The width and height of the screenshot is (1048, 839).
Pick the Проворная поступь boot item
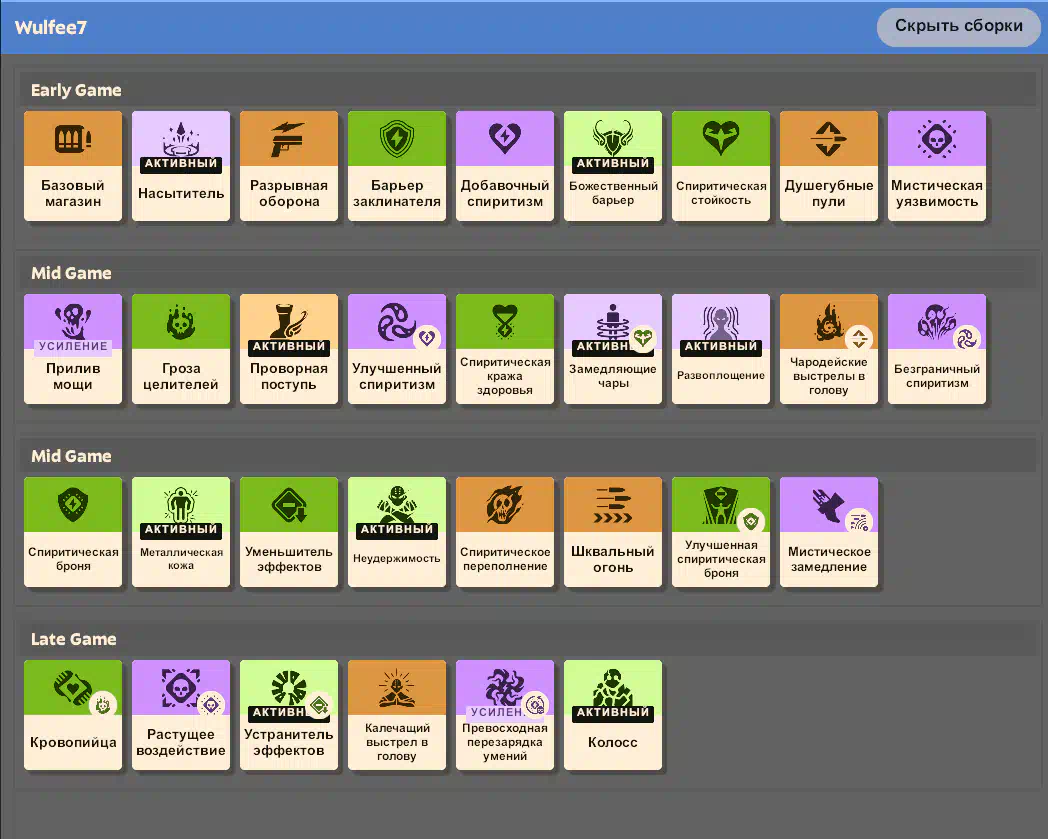tap(289, 348)
